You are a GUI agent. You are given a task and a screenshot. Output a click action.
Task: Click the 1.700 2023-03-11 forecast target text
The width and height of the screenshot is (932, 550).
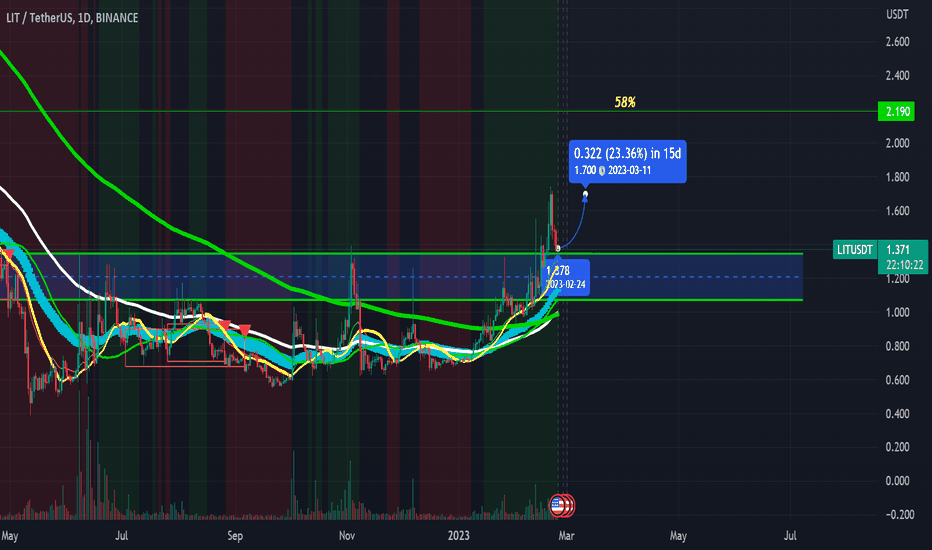(x=612, y=170)
